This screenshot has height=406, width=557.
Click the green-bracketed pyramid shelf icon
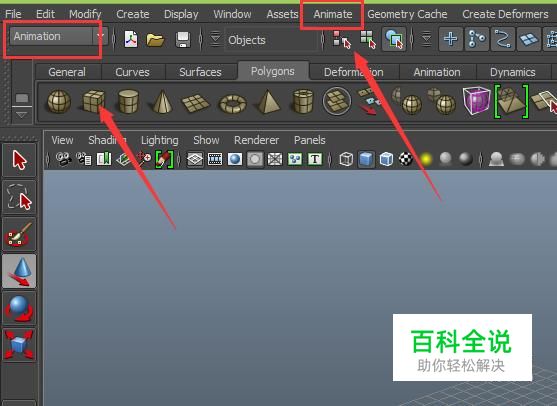point(512,101)
